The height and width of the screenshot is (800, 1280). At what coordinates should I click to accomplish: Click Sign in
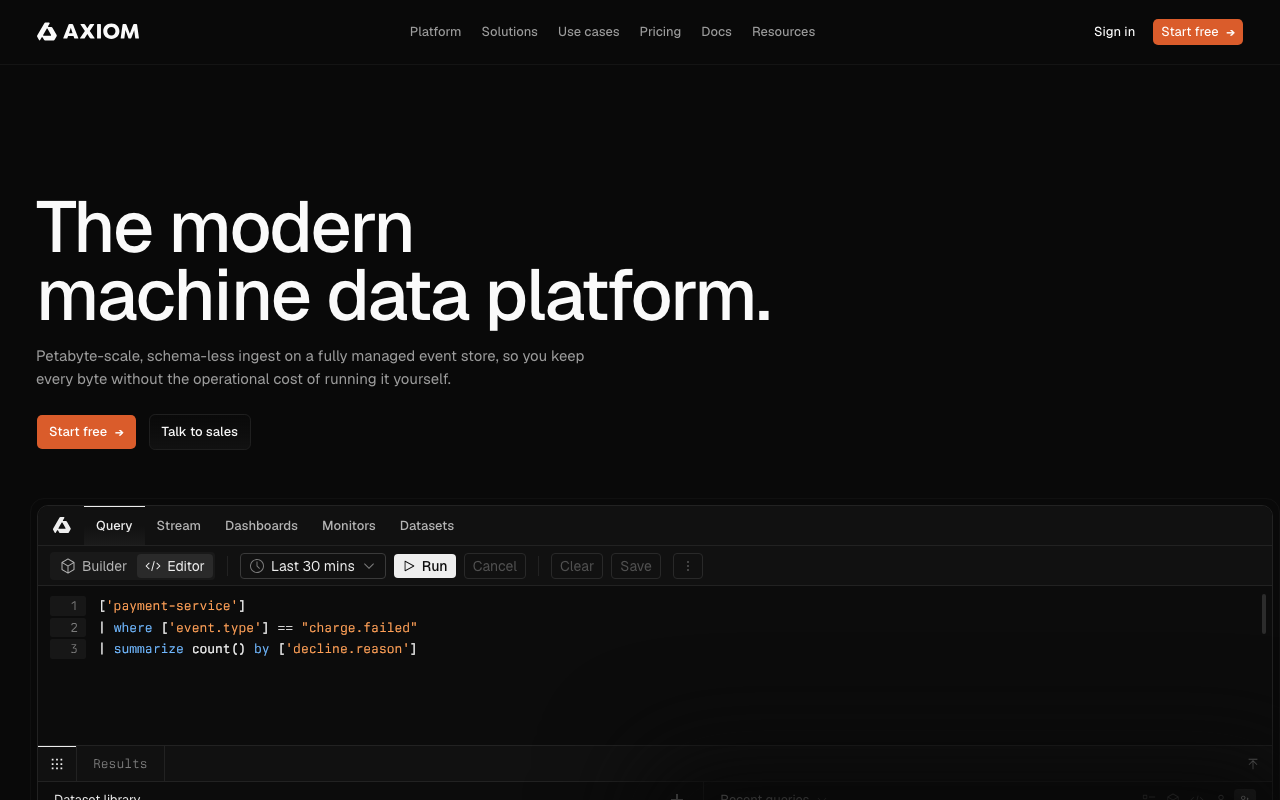coord(1114,32)
